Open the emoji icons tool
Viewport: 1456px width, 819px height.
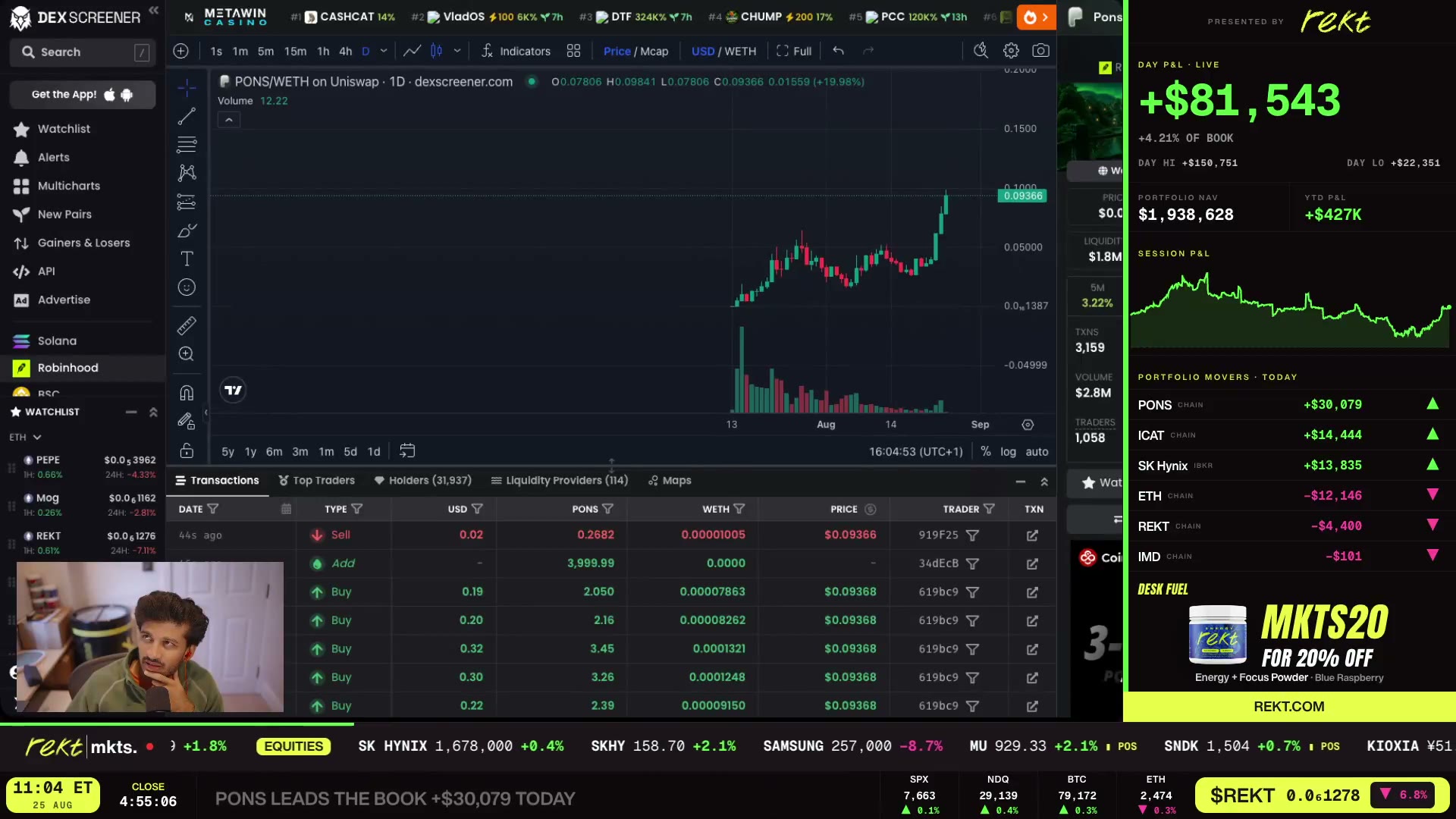(x=187, y=287)
